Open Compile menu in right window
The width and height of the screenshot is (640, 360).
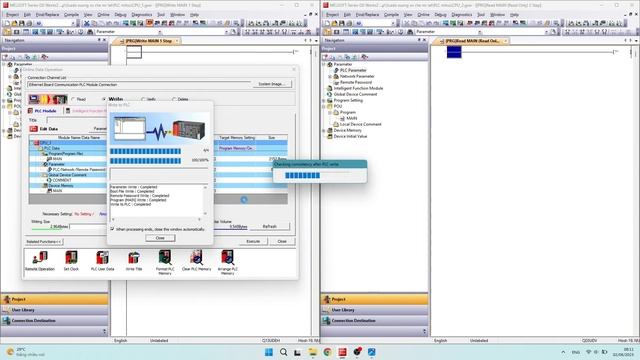click(391, 15)
